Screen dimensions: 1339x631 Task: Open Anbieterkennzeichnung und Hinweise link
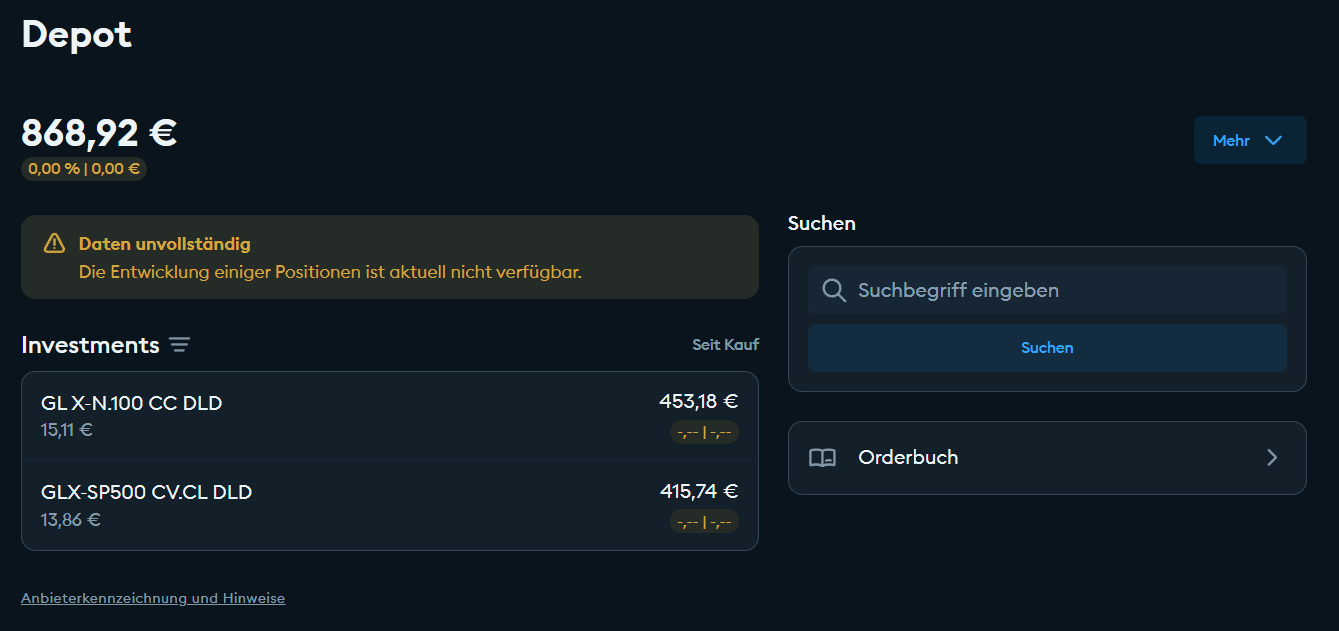click(153, 598)
